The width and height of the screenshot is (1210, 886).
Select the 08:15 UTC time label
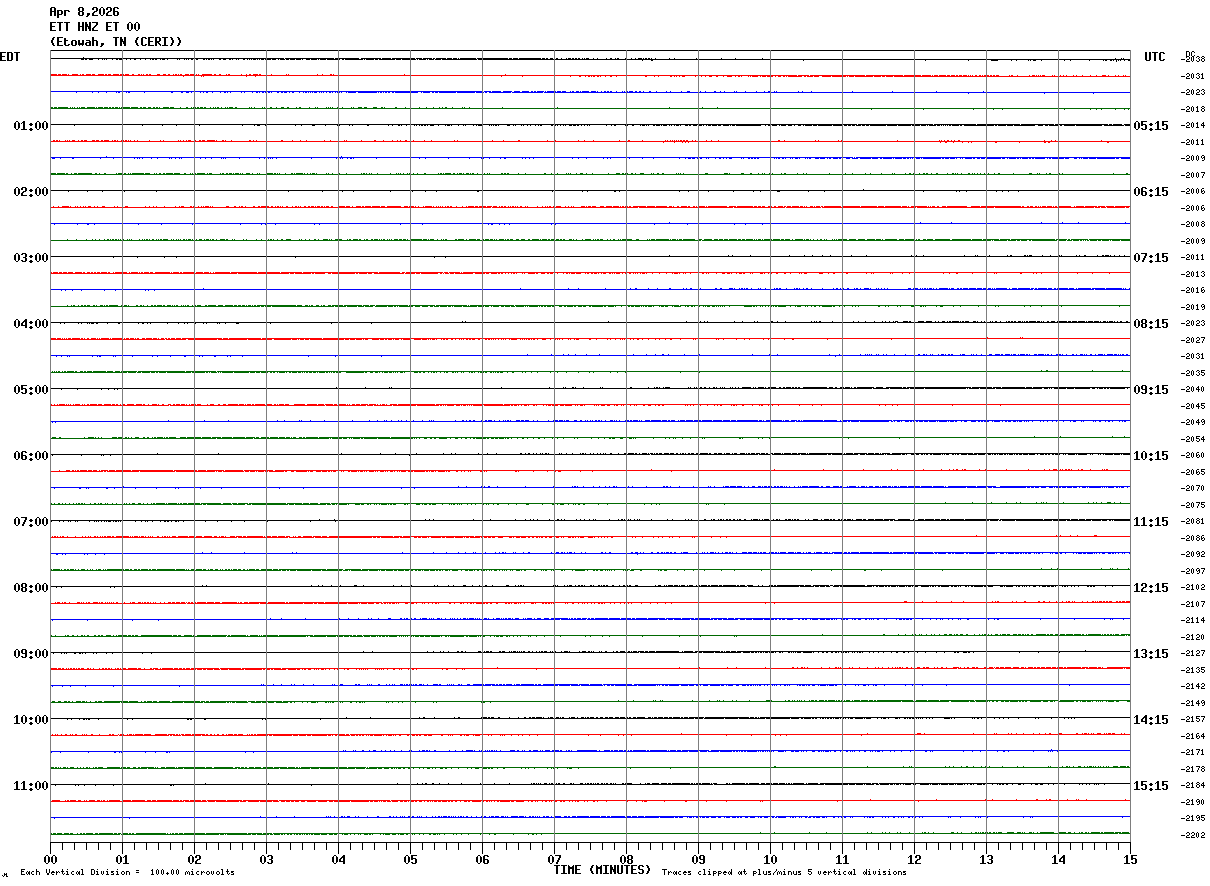1150,324
